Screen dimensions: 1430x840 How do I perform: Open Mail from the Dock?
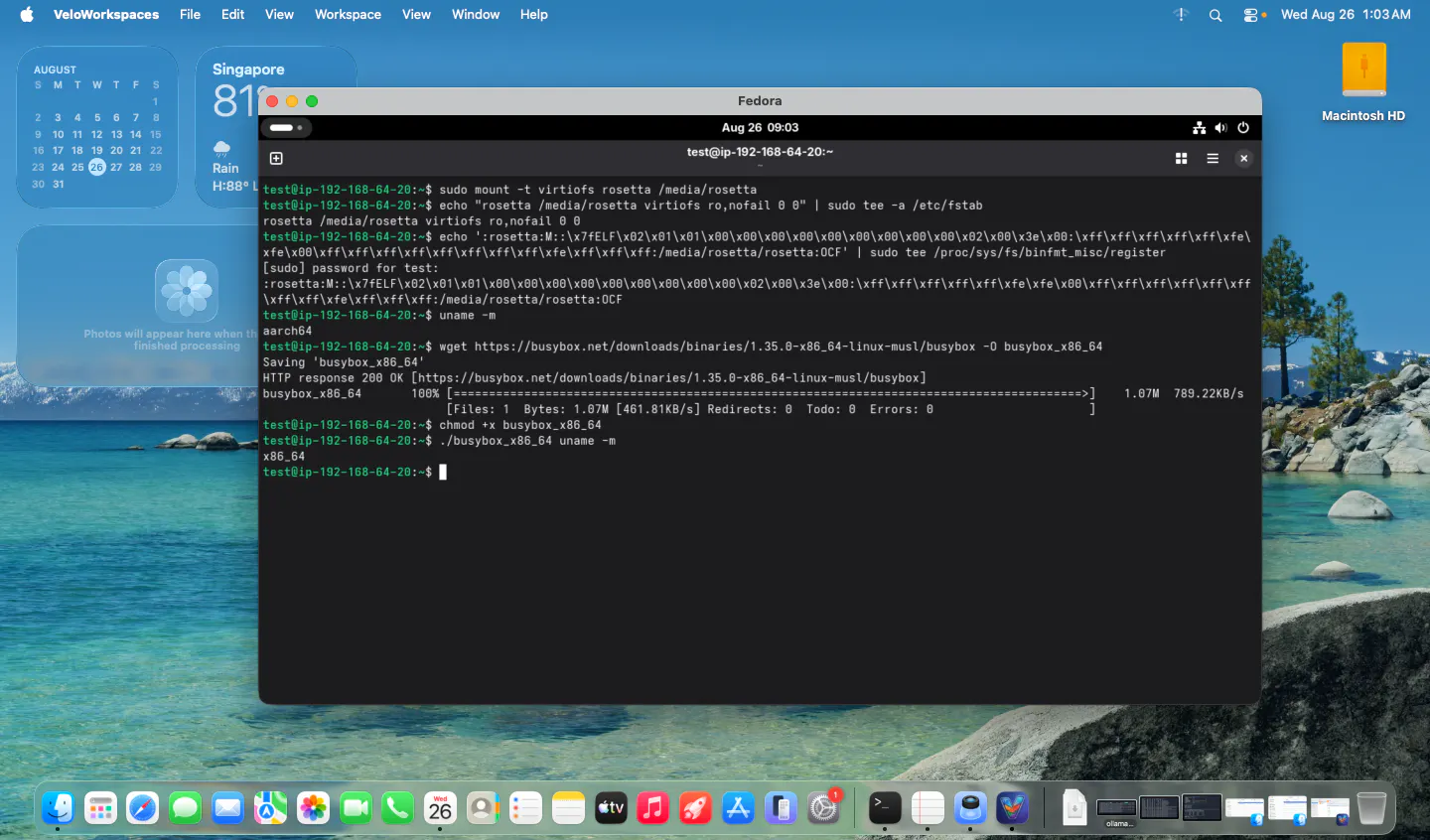click(227, 808)
